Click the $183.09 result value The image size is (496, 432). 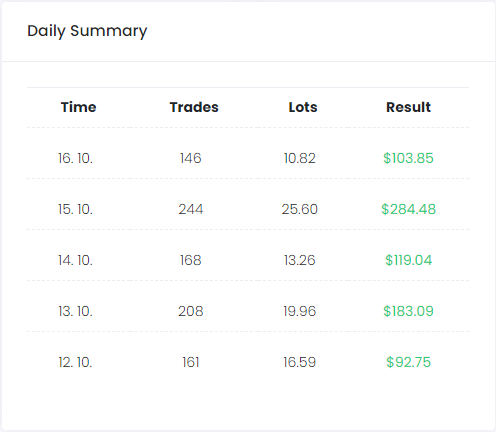[x=408, y=311]
